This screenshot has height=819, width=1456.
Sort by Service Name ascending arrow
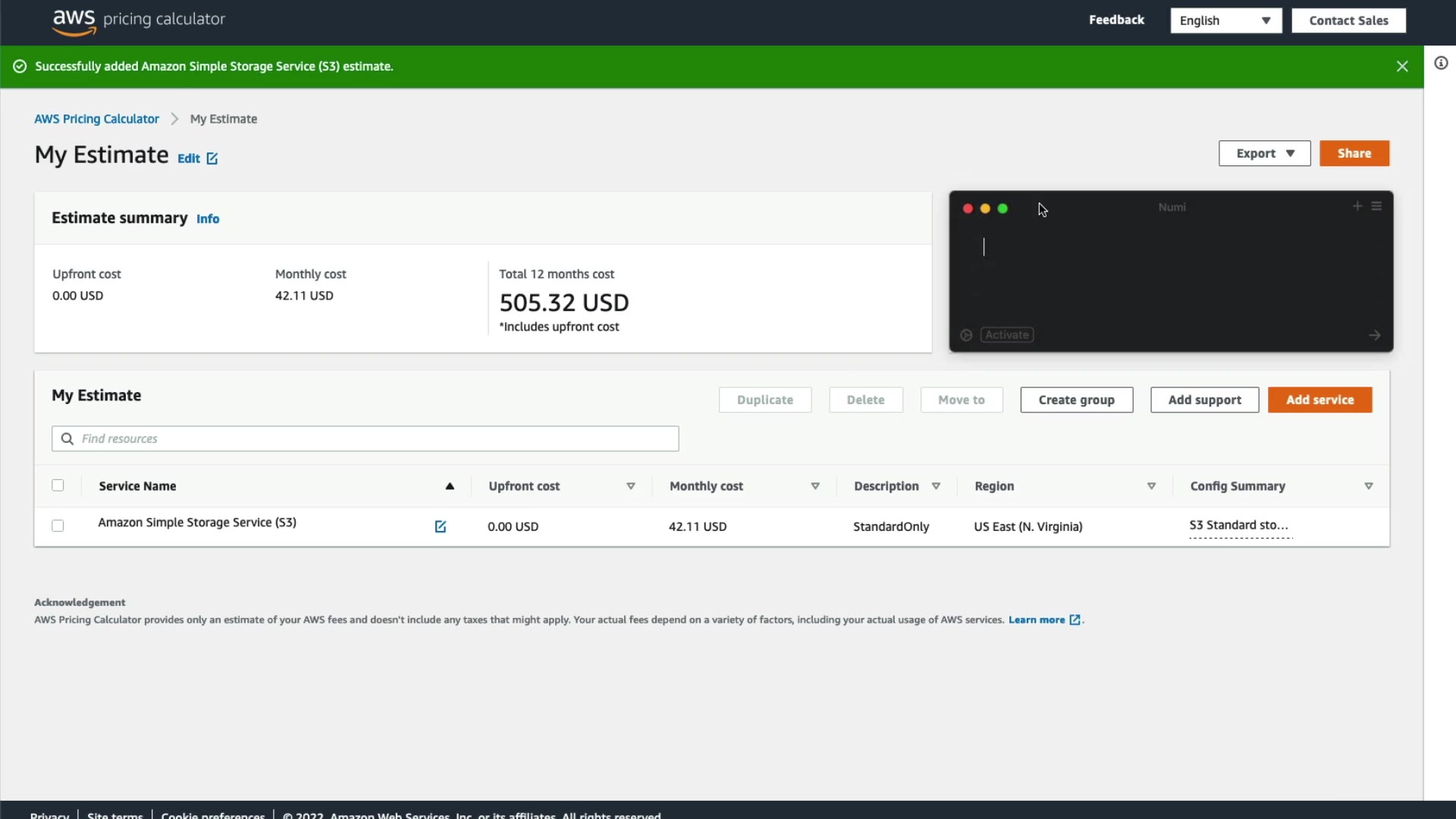(450, 486)
